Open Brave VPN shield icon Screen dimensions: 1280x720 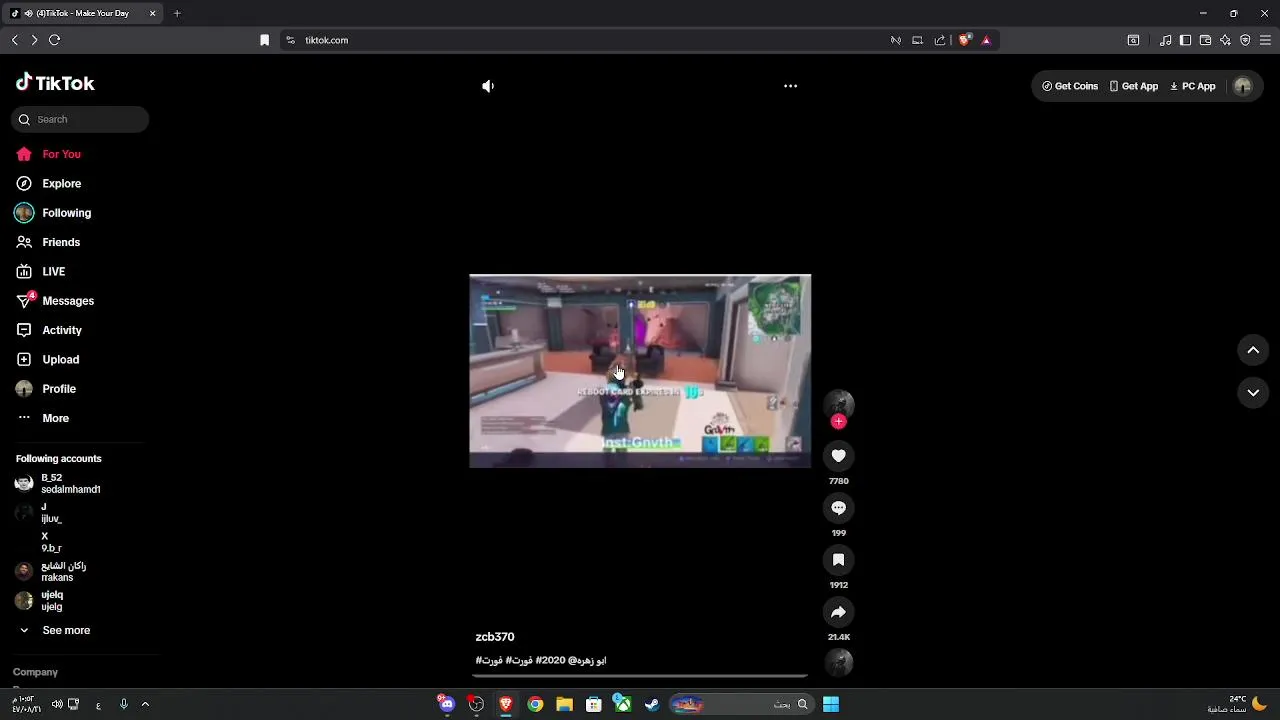pos(1245,40)
